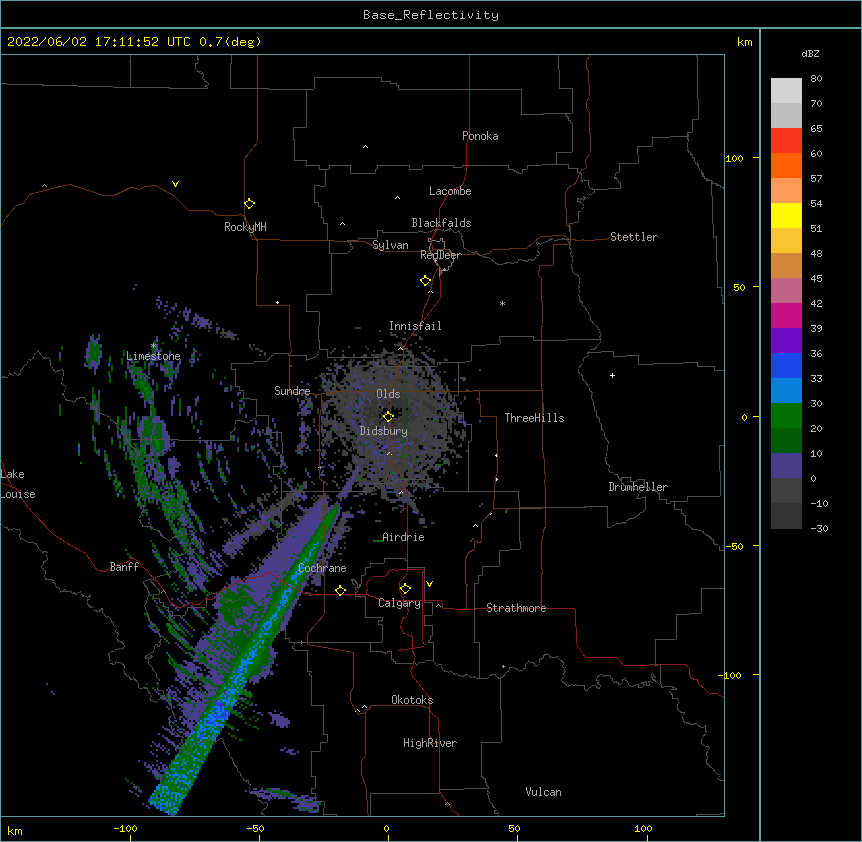Click the Okotoks label
862x842 pixels.
coord(412,700)
